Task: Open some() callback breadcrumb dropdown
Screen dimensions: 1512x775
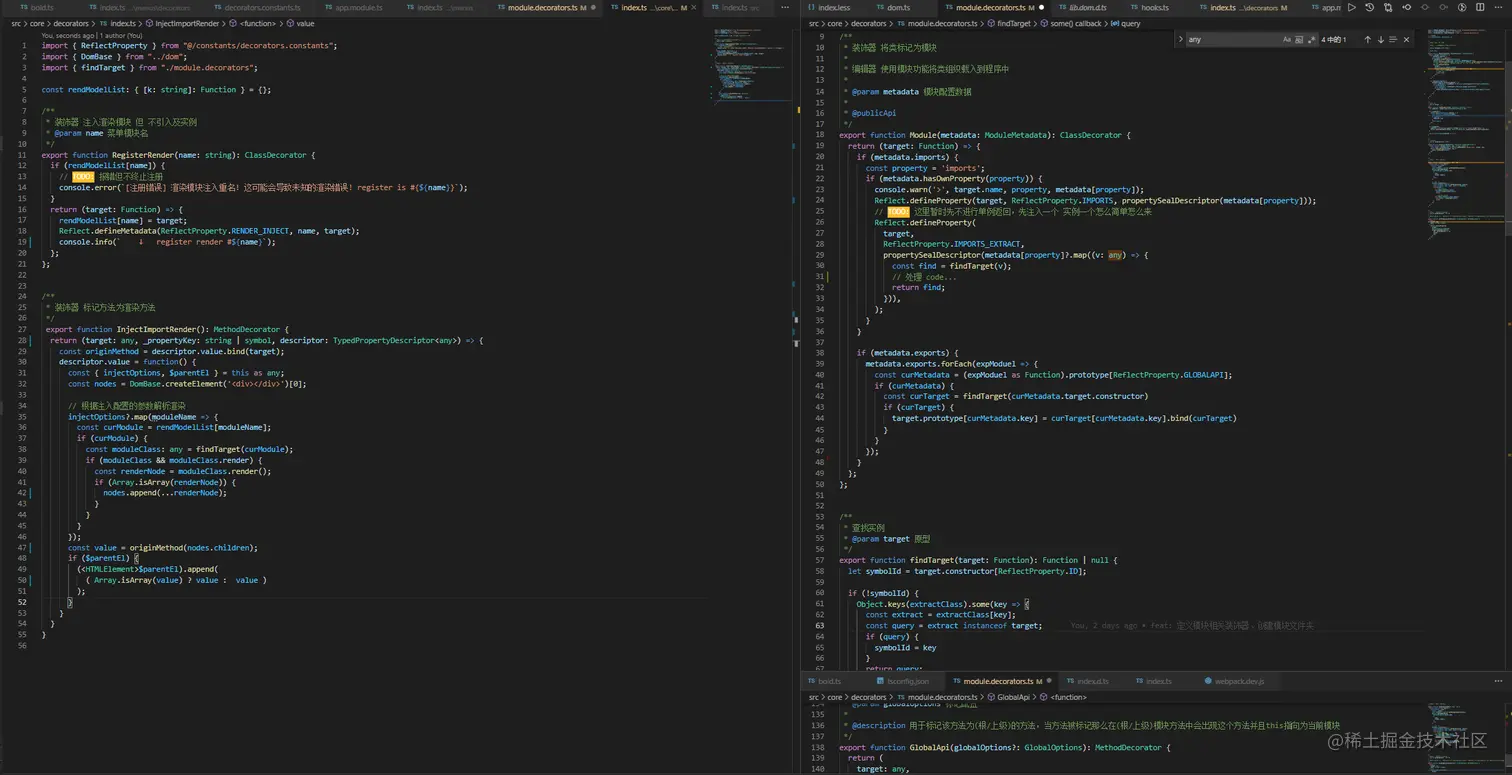Action: pyautogui.click(x=1070, y=23)
